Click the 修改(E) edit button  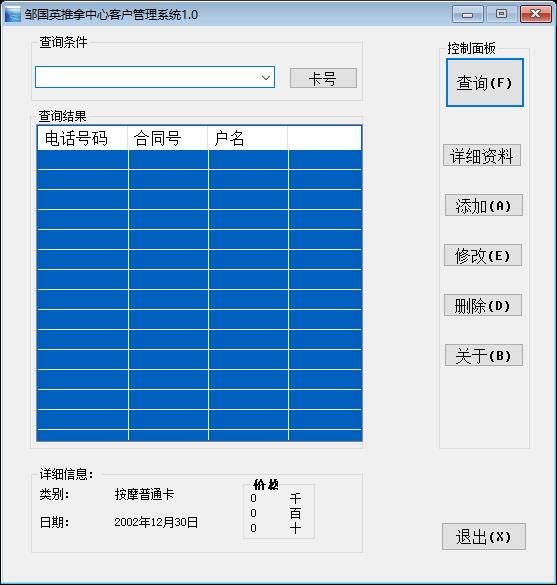click(x=483, y=255)
